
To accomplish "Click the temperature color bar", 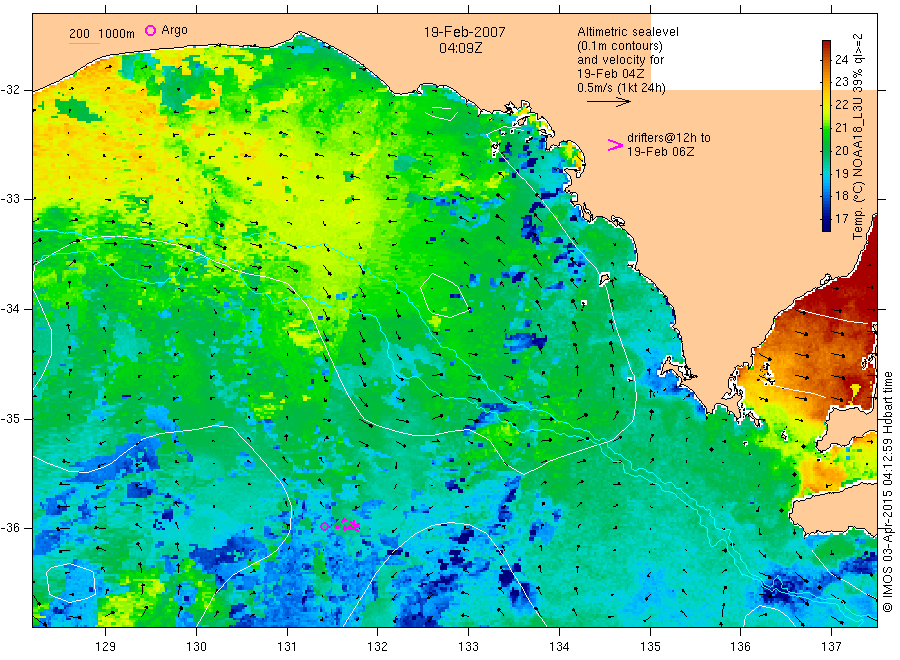I will click(x=826, y=135).
